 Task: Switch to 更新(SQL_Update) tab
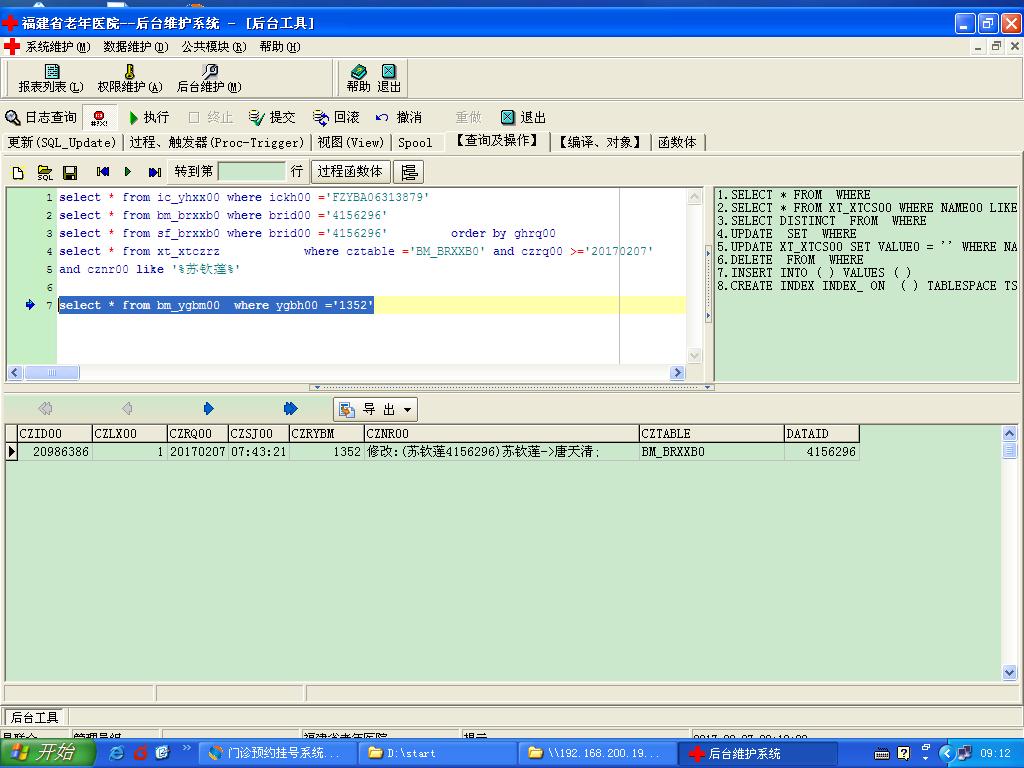pyautogui.click(x=61, y=143)
